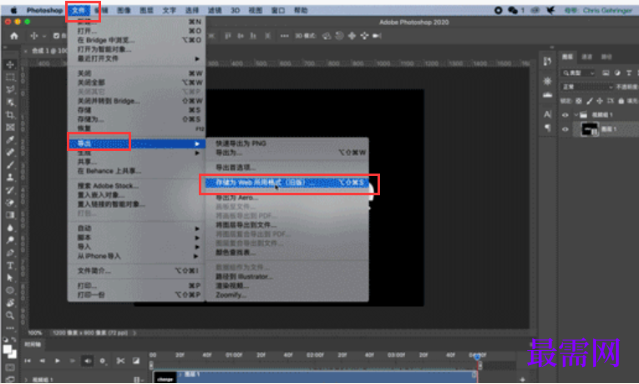Toggle auto-select checkbox in options bar

pyautogui.click(x=57, y=36)
